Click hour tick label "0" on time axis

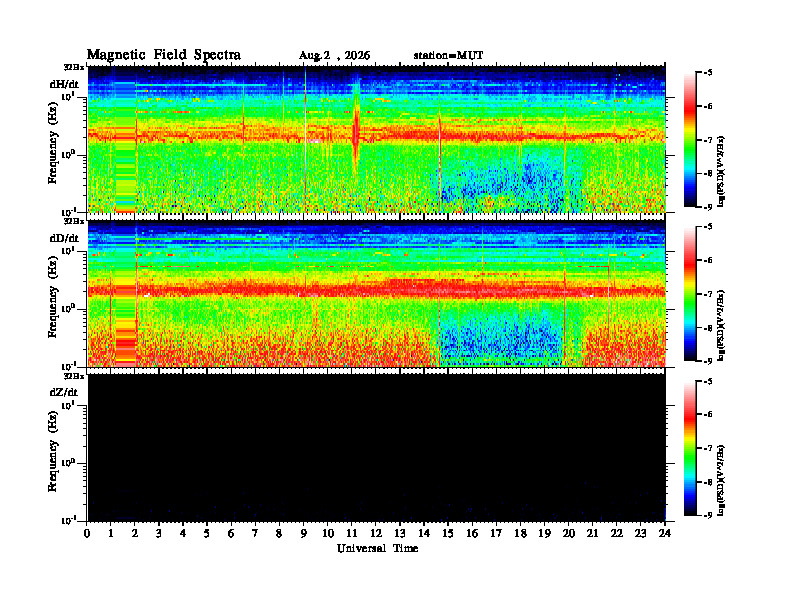[x=87, y=534]
